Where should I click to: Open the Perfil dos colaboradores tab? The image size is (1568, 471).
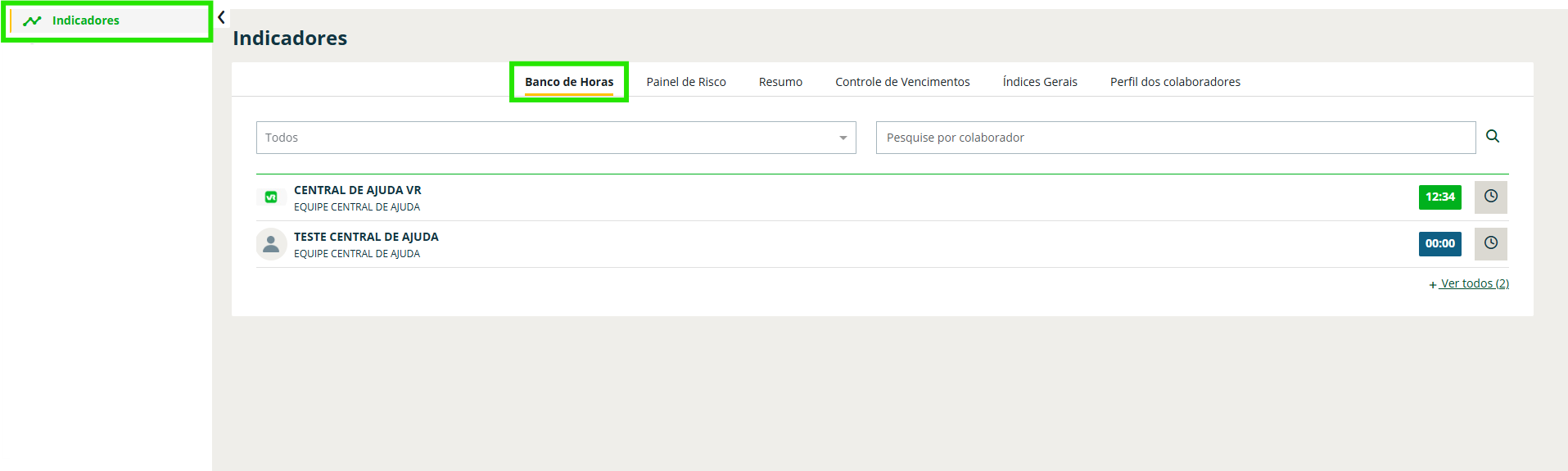[x=1175, y=82]
